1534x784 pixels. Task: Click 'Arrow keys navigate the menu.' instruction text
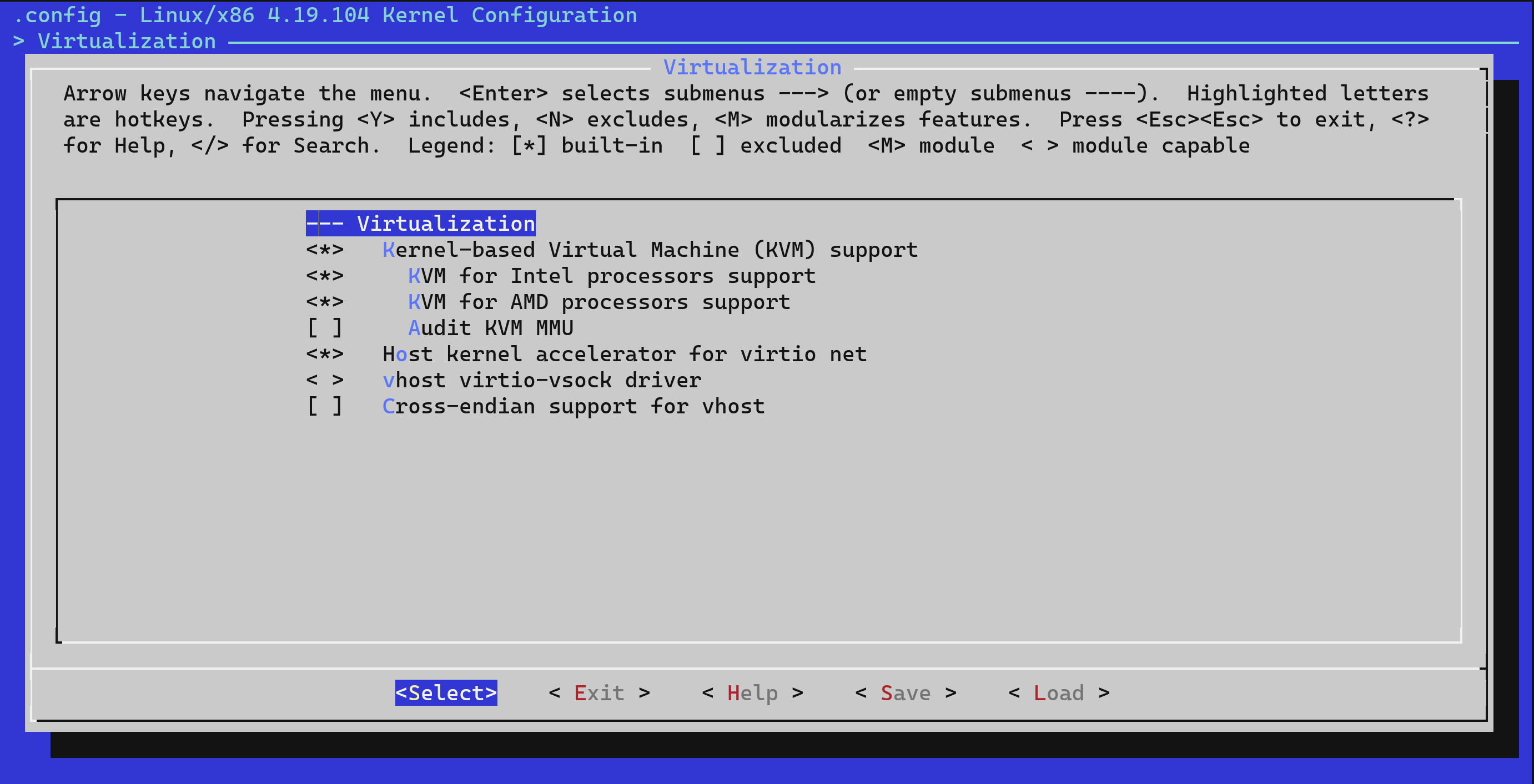coord(248,93)
